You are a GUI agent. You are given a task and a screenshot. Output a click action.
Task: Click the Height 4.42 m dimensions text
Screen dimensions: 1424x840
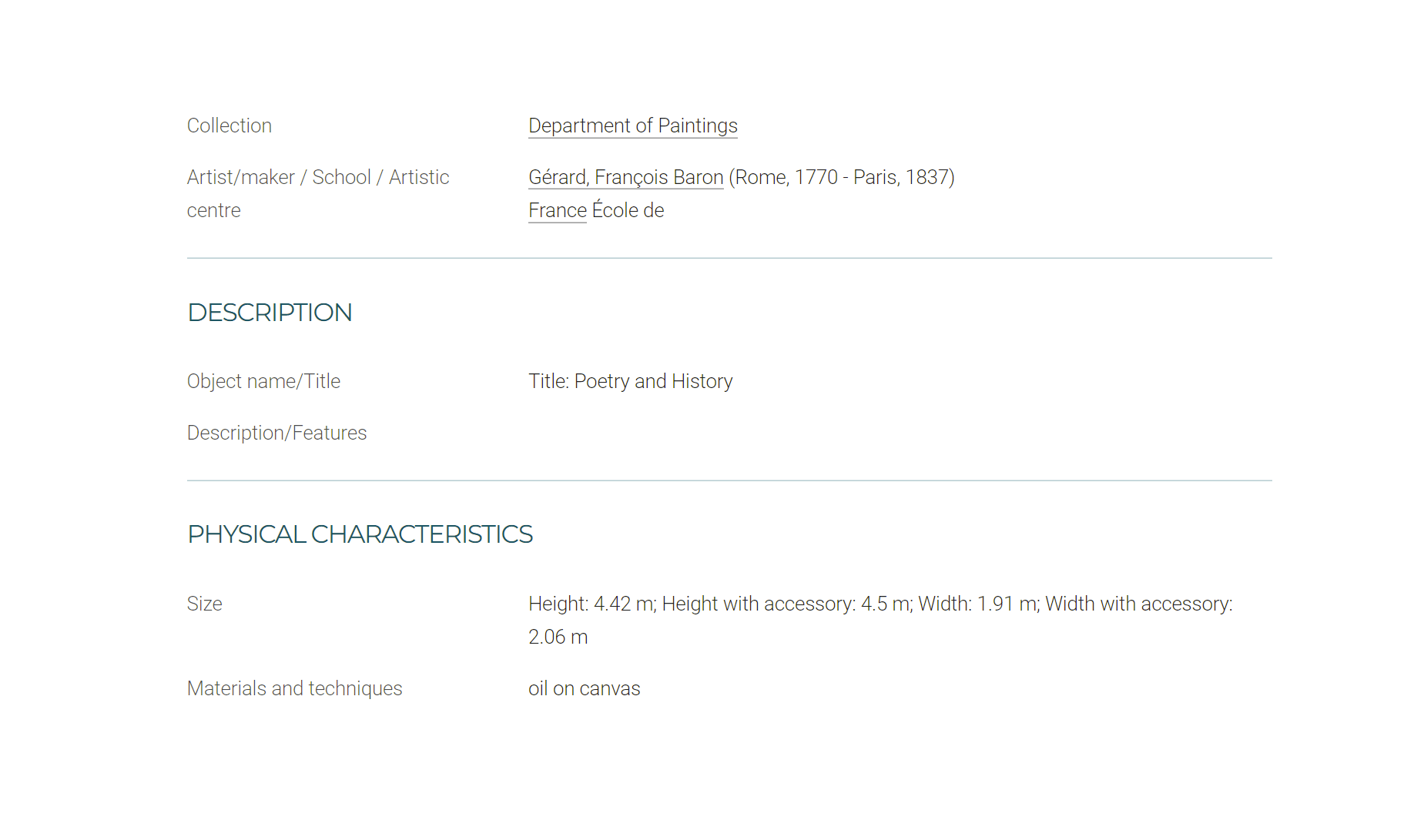tap(591, 604)
